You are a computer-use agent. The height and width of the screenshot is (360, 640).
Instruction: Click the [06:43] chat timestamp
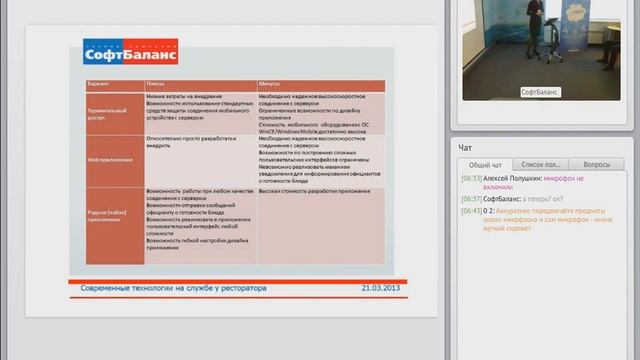pyautogui.click(x=471, y=211)
